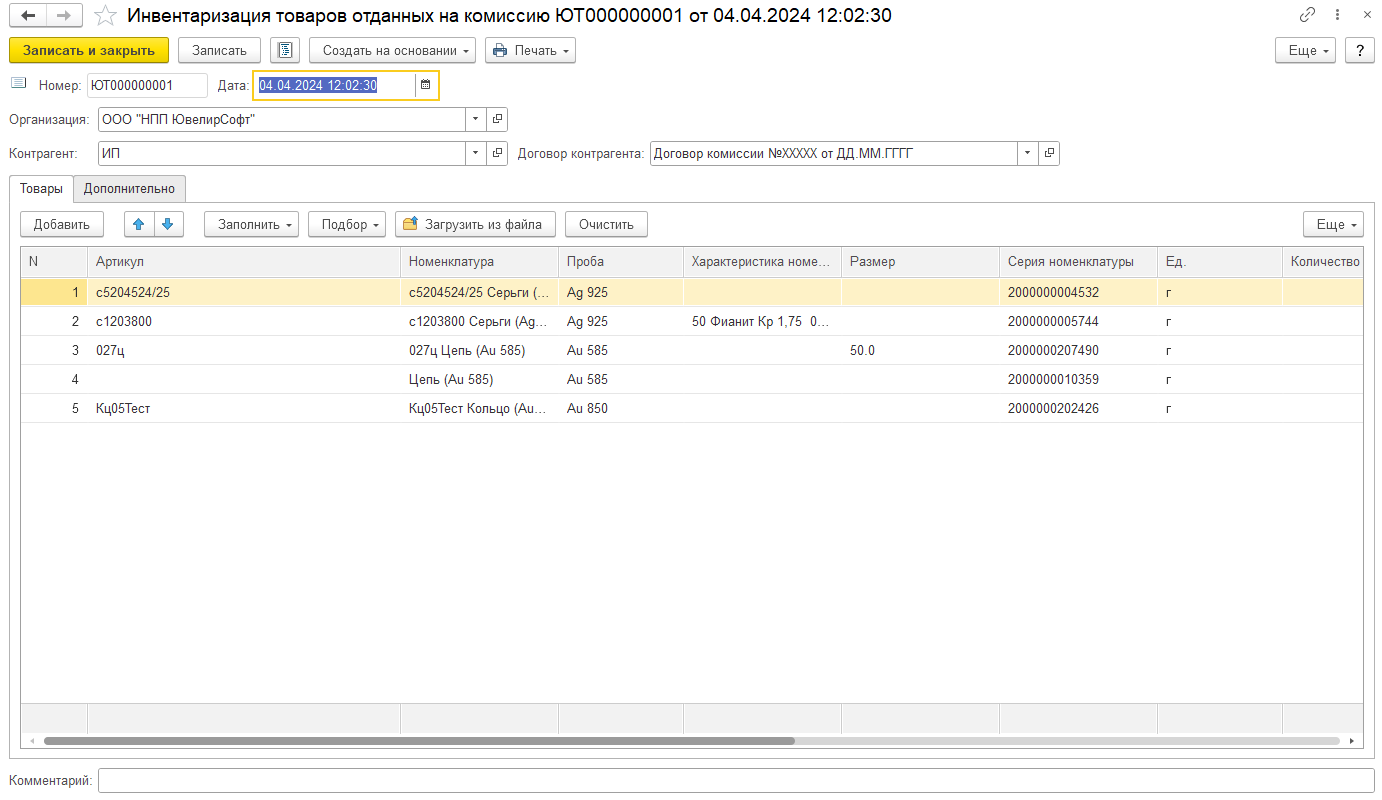Move selected row up
This screenshot has width=1382, height=800.
[139, 224]
